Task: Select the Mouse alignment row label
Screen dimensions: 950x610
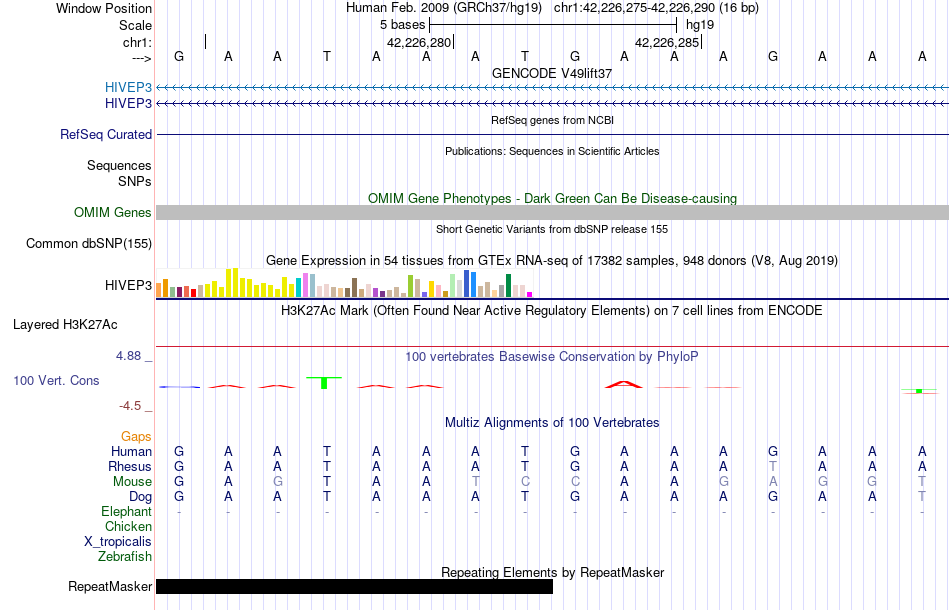Action: (x=132, y=482)
